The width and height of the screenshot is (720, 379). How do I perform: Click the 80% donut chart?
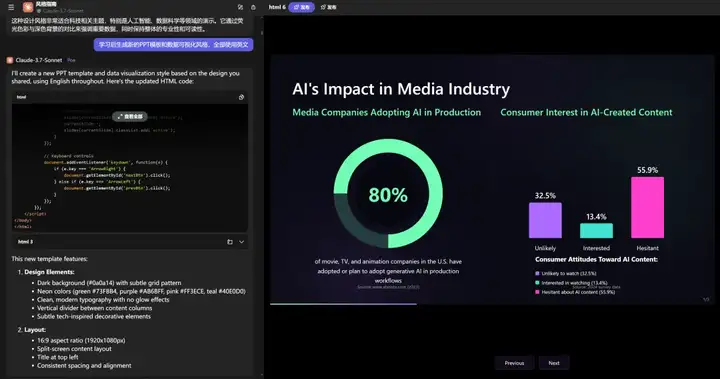(x=388, y=194)
